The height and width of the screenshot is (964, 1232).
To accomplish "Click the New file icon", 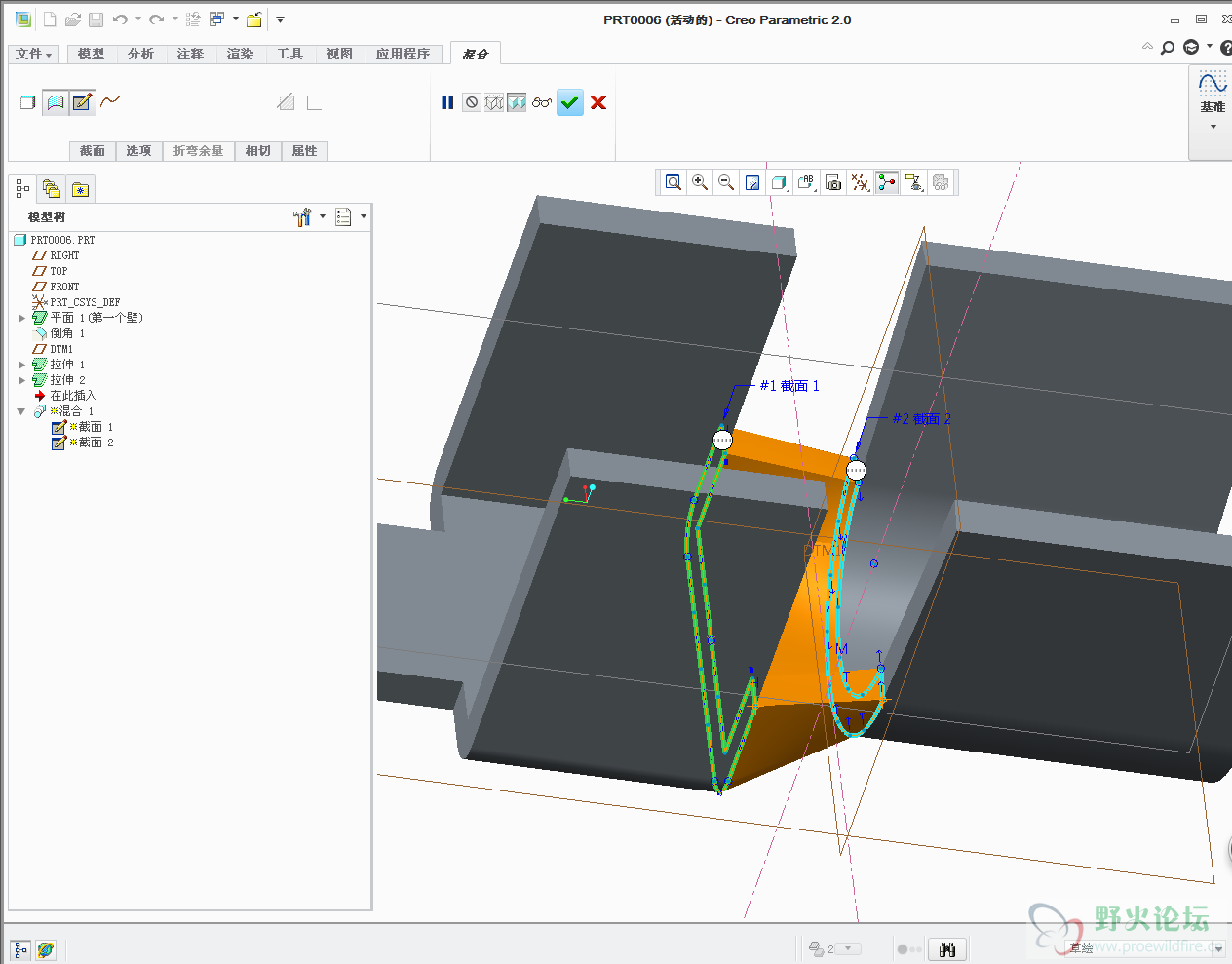I will tap(50, 19).
